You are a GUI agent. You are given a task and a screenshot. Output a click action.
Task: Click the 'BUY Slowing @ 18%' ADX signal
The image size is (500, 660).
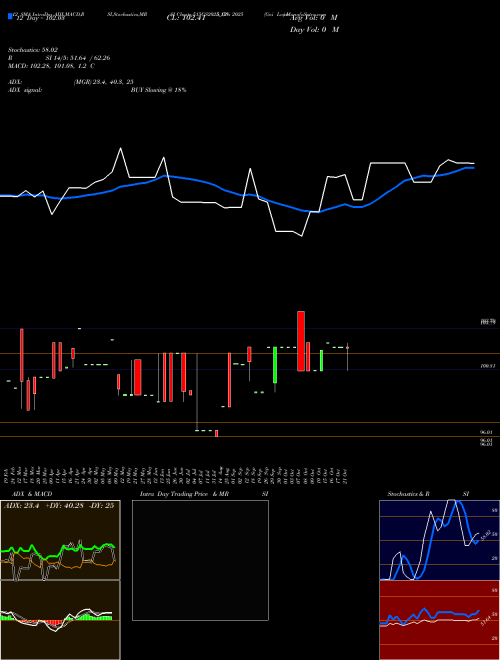(158, 90)
